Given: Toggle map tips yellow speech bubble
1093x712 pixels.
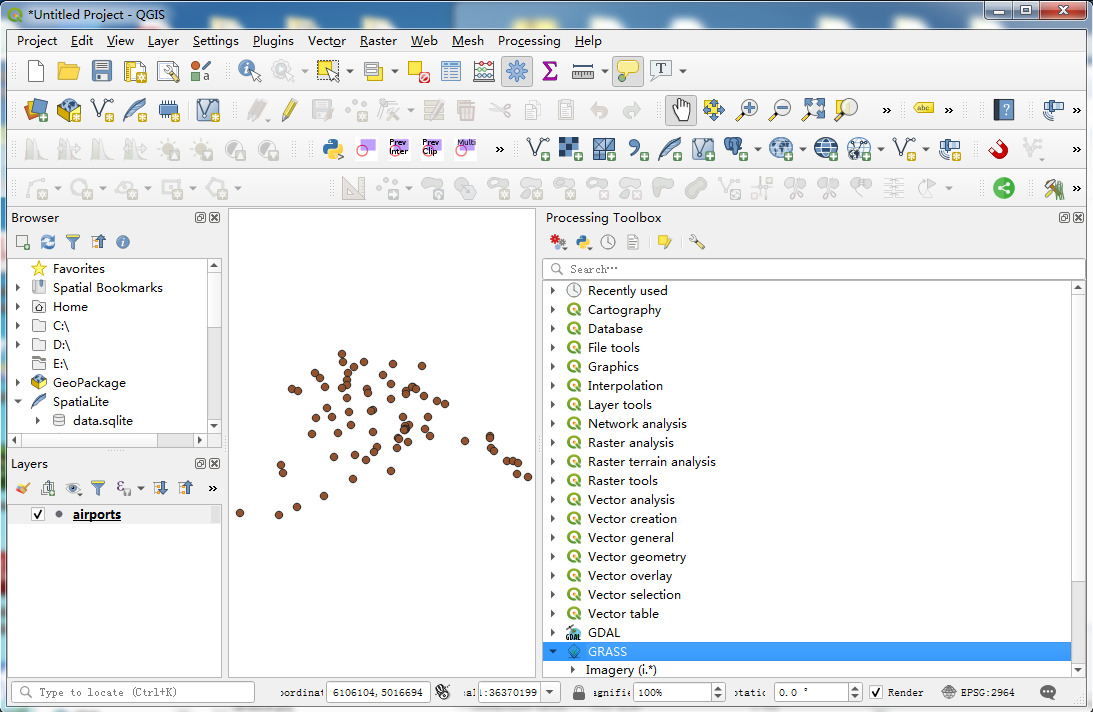Looking at the screenshot, I should (627, 71).
